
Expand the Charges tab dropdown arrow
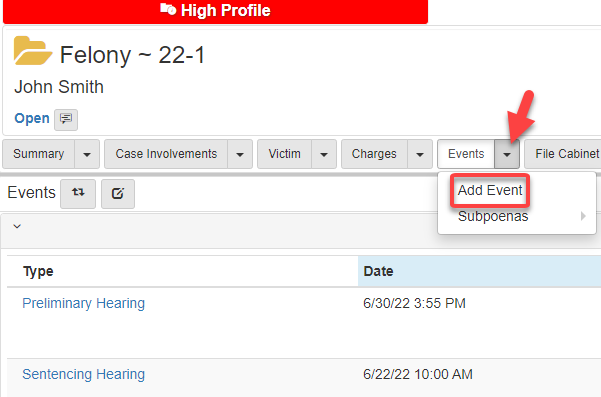(420, 154)
